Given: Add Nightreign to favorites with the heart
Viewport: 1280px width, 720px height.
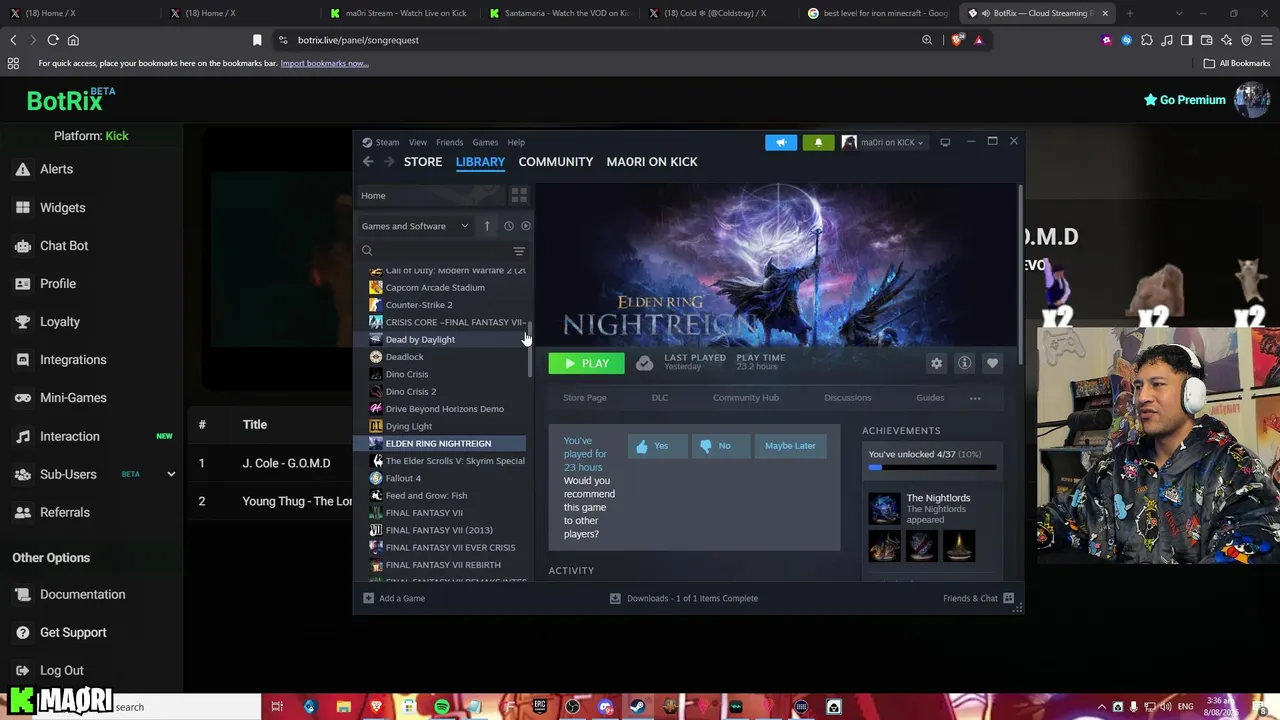Looking at the screenshot, I should 992,363.
